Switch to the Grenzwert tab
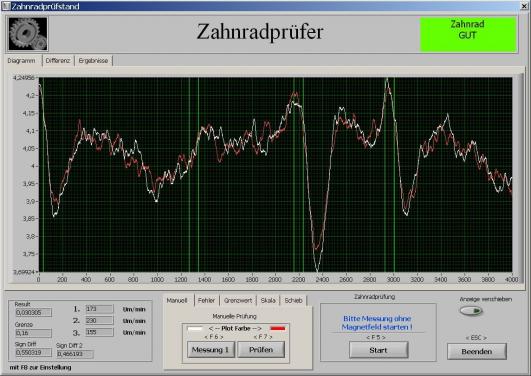 tap(238, 300)
